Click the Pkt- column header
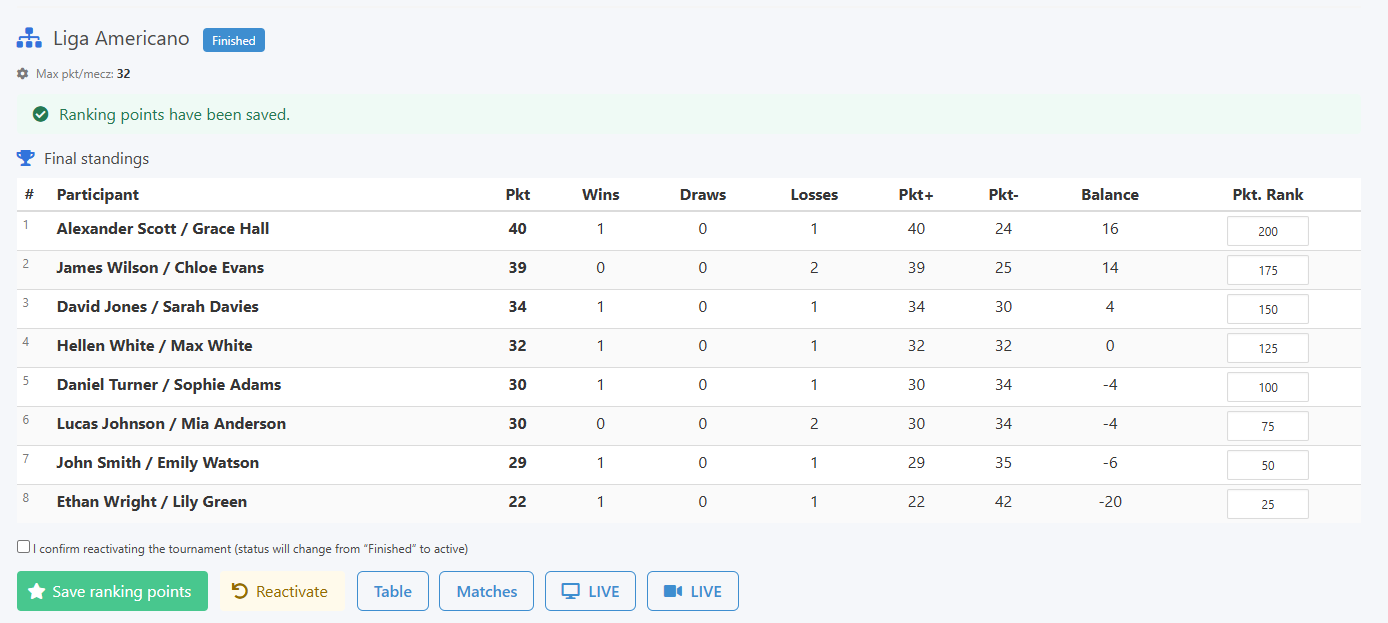This screenshot has width=1388, height=623. 1004,195
